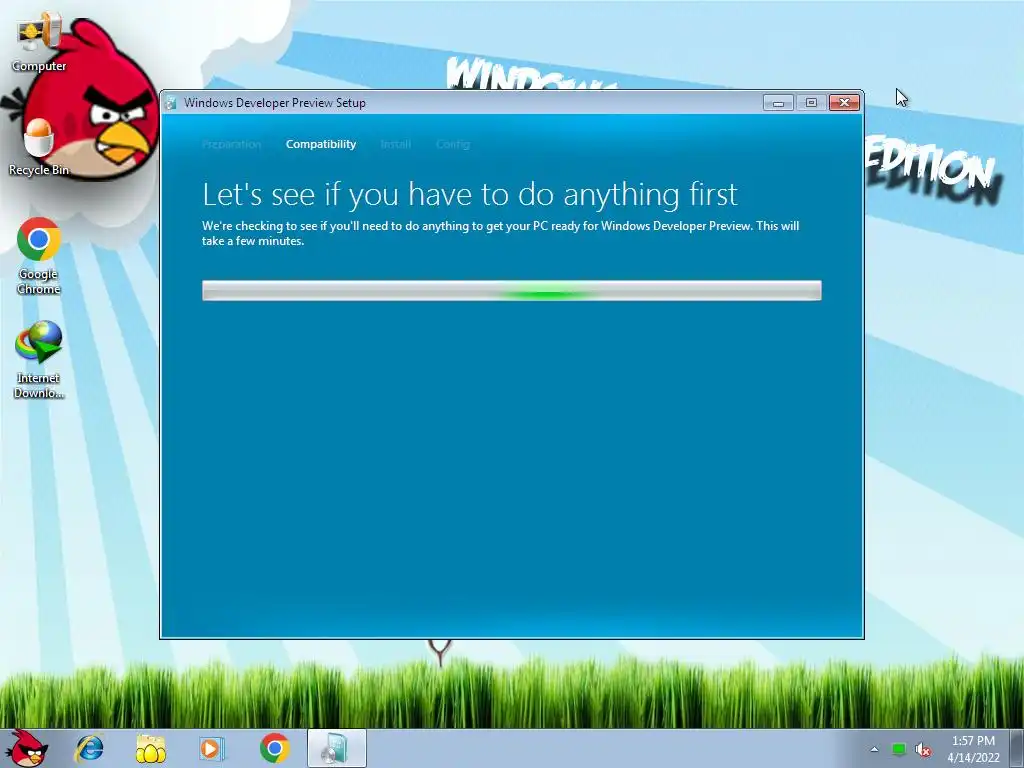Click the compatibility check progress bar
The height and width of the screenshot is (768, 1024).
coord(512,291)
